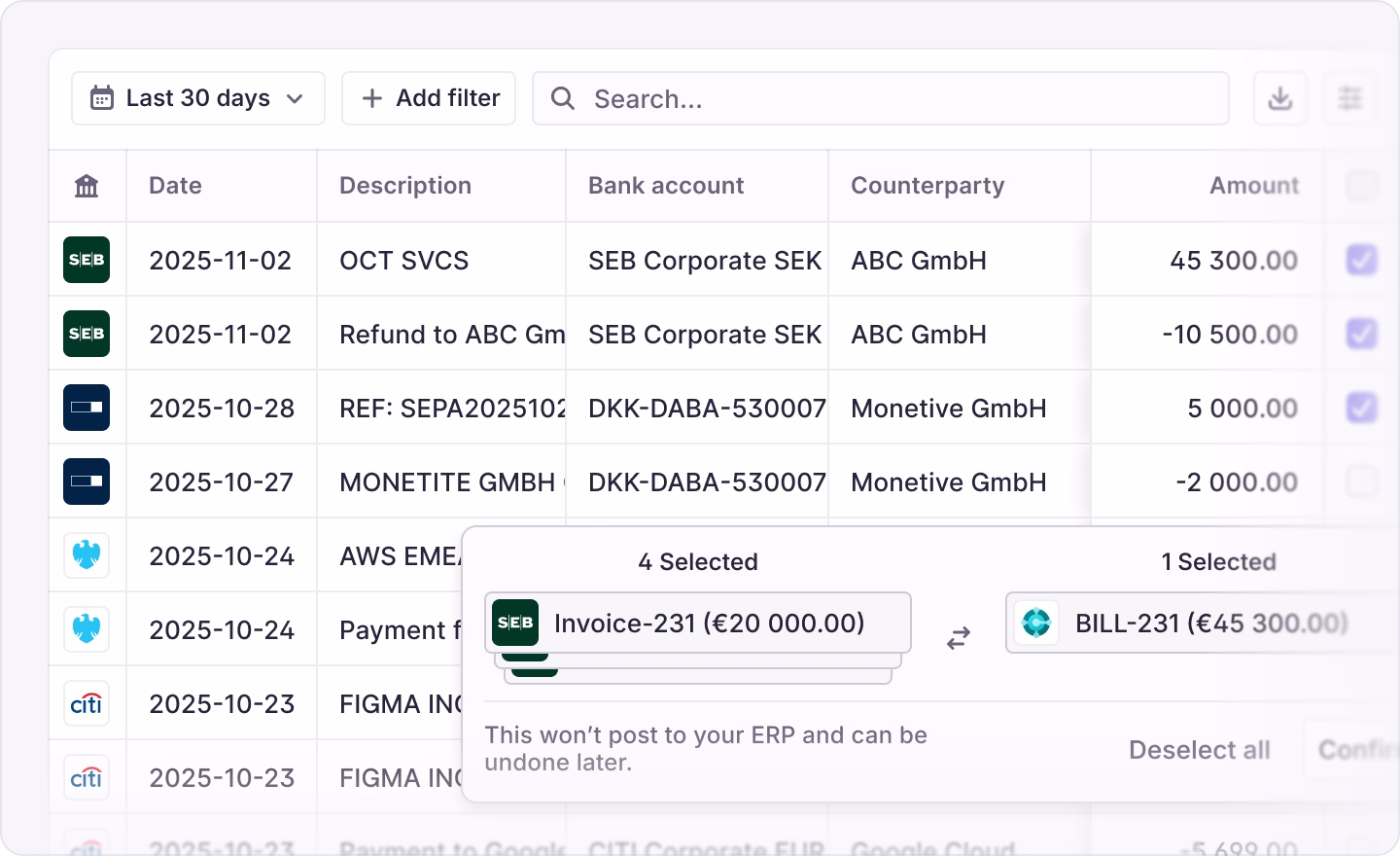Click the 1 Selected label

tap(1218, 562)
